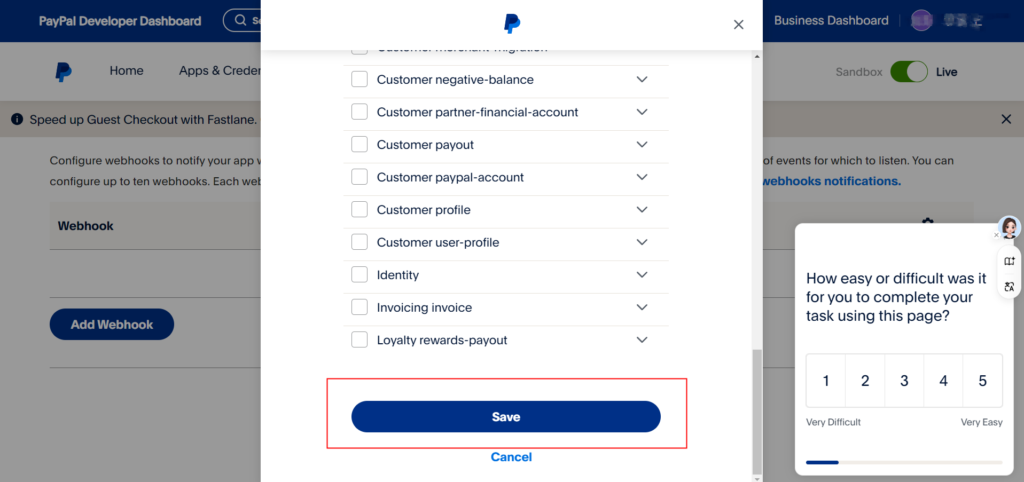Dismiss the Fastlane banner with X
1024x482 pixels.
coord(1006,119)
